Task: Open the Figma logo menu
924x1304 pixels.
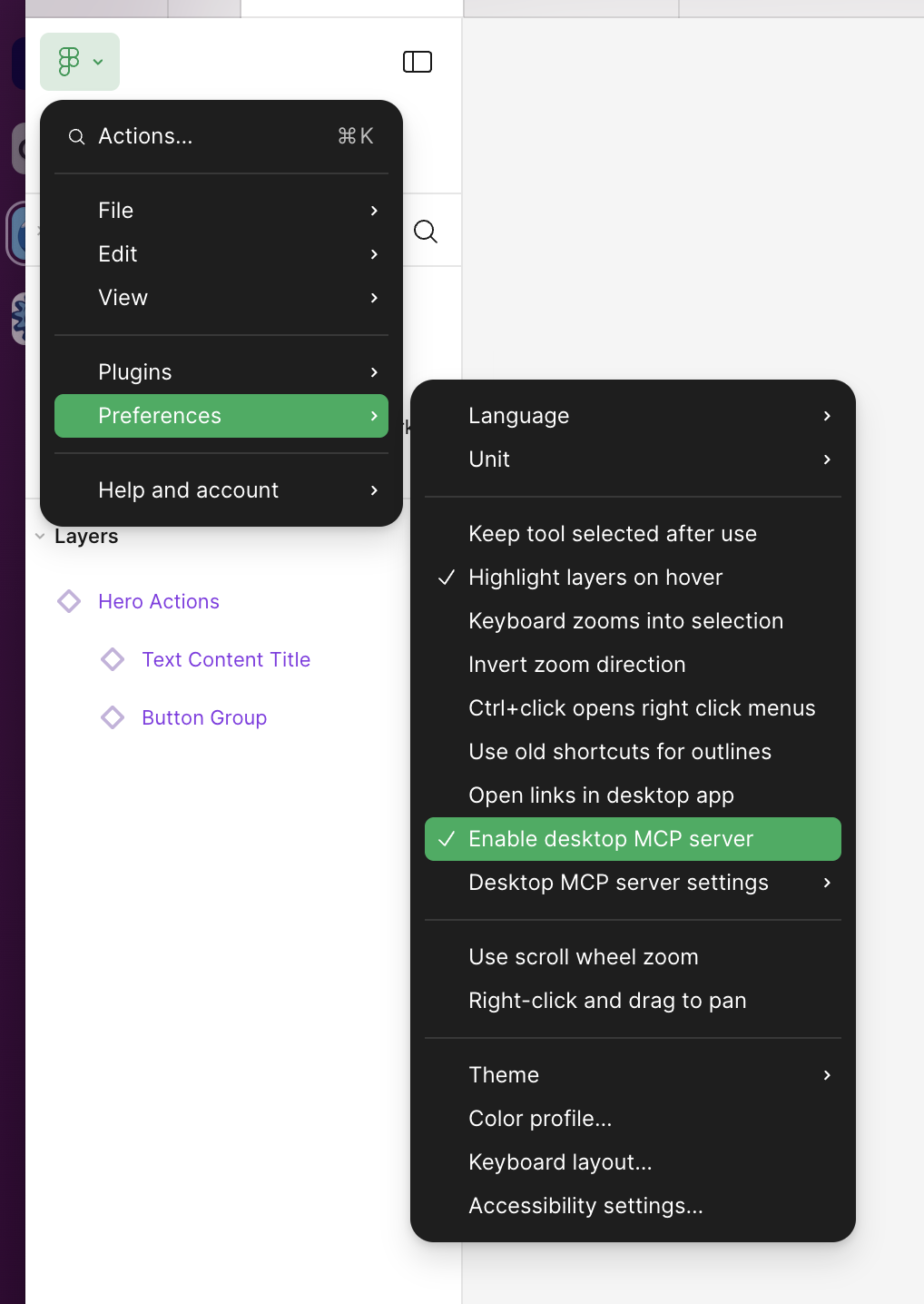Action: (79, 62)
